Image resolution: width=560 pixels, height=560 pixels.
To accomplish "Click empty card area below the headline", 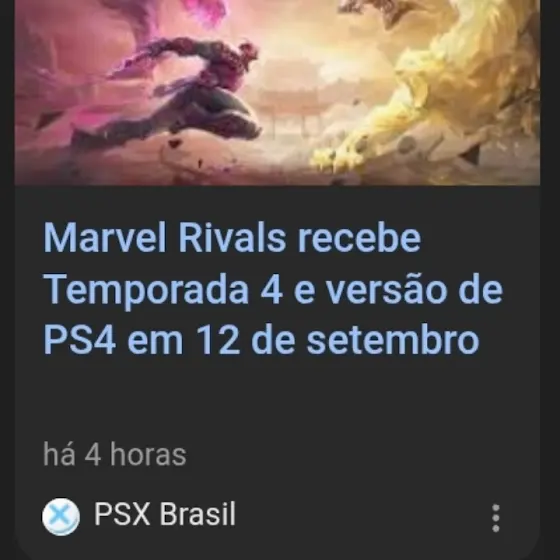I will [x=277, y=398].
